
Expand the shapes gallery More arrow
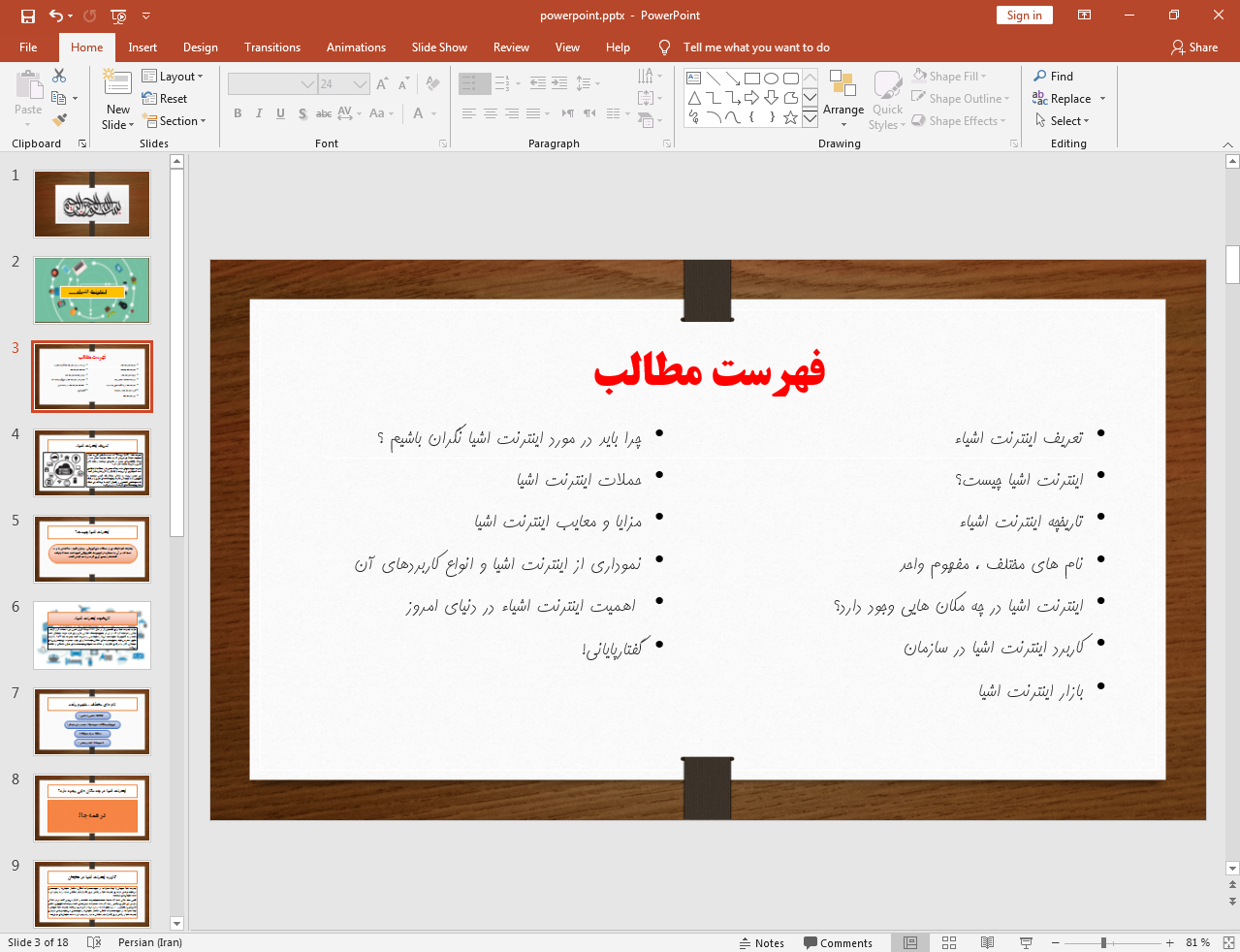[810, 117]
